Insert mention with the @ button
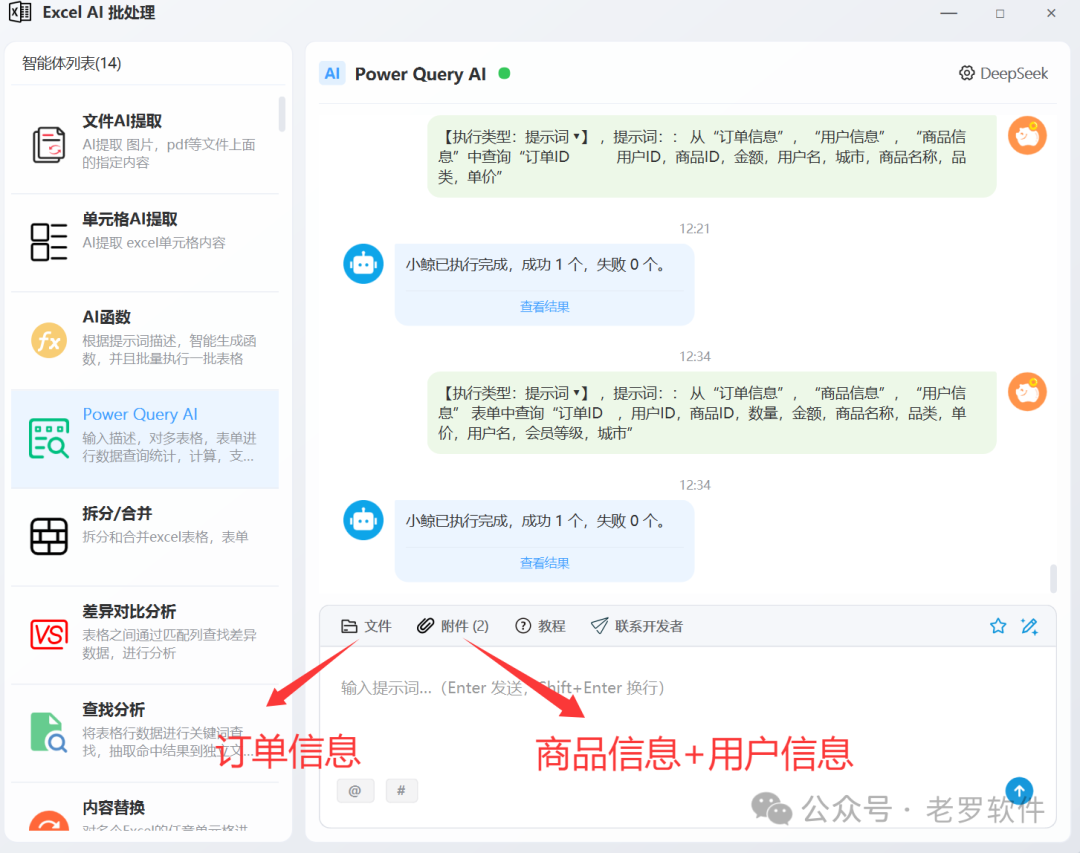 (355, 790)
